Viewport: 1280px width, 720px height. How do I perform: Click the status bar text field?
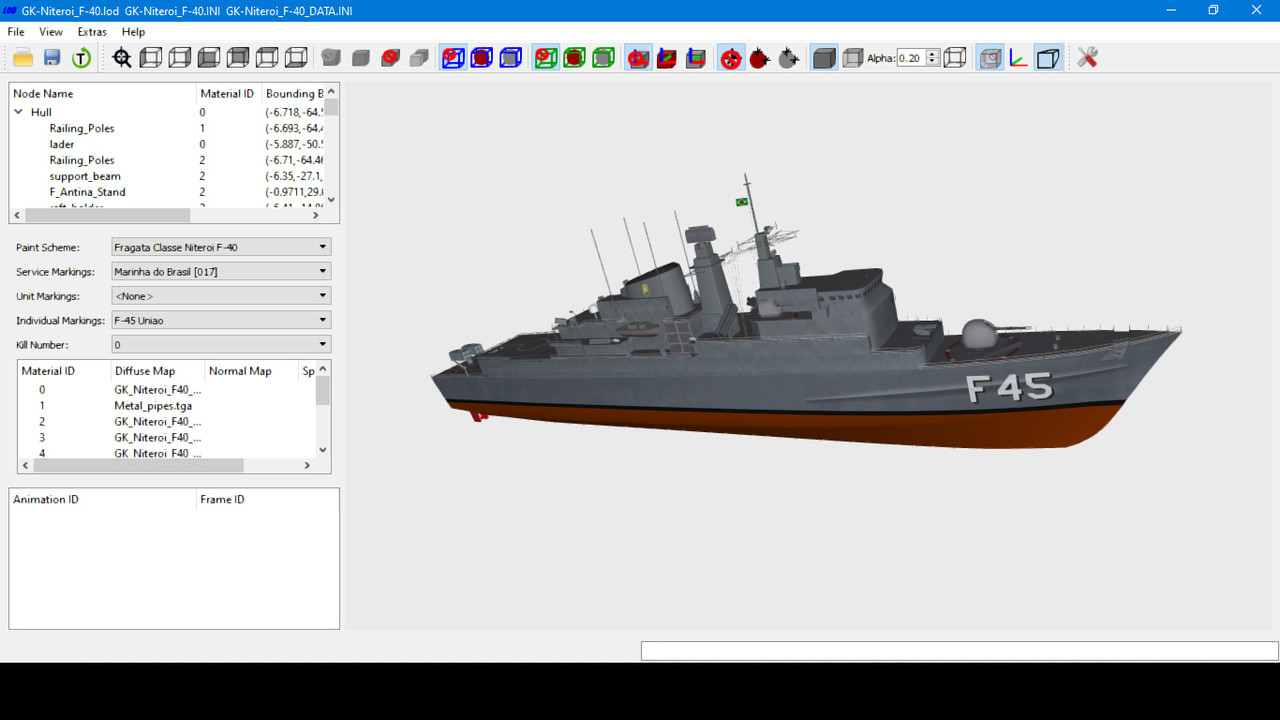coord(959,651)
